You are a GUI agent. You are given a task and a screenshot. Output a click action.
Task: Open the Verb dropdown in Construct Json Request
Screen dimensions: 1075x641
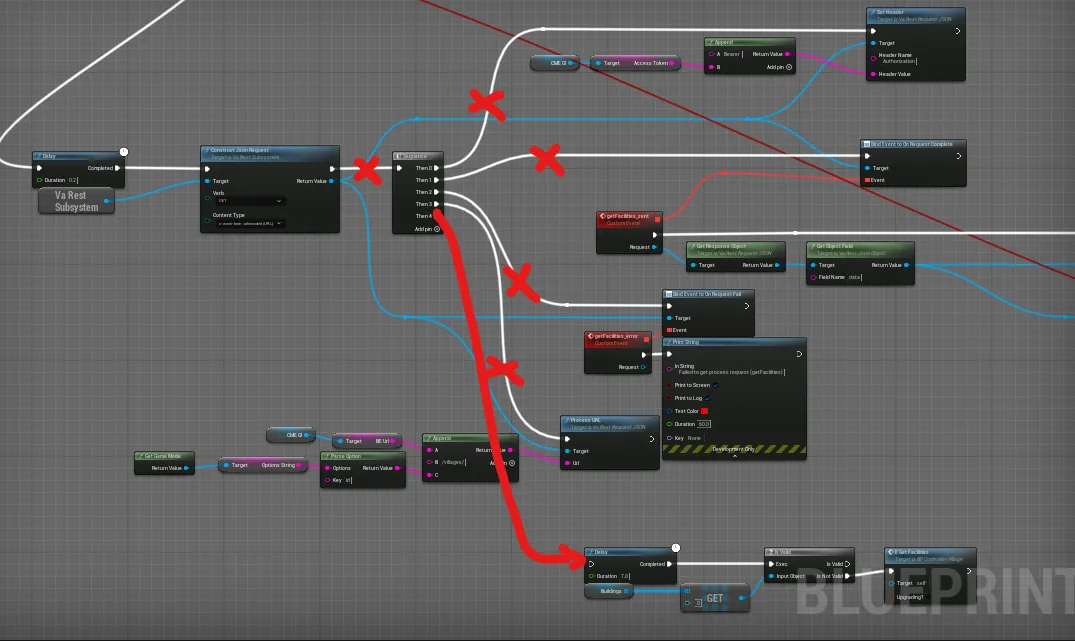click(248, 200)
